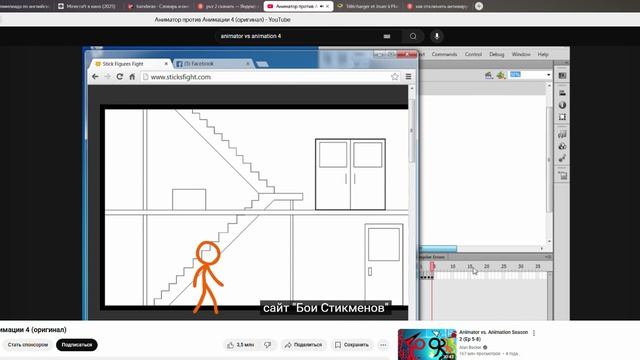Click the red playhead on the Flash timeline

coord(432,267)
